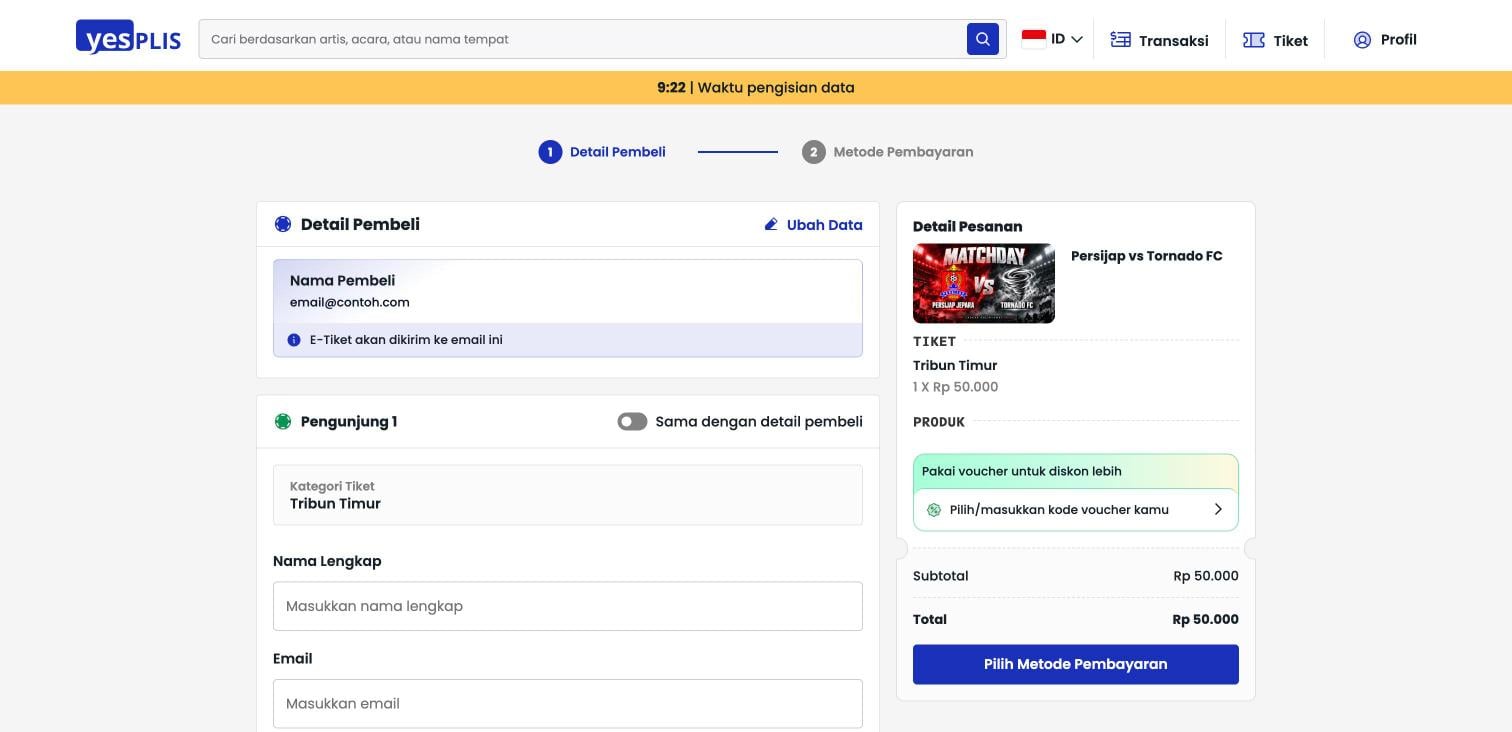Toggle Sama dengan detail pembeli switch
This screenshot has height=732, width=1512.
632,422
